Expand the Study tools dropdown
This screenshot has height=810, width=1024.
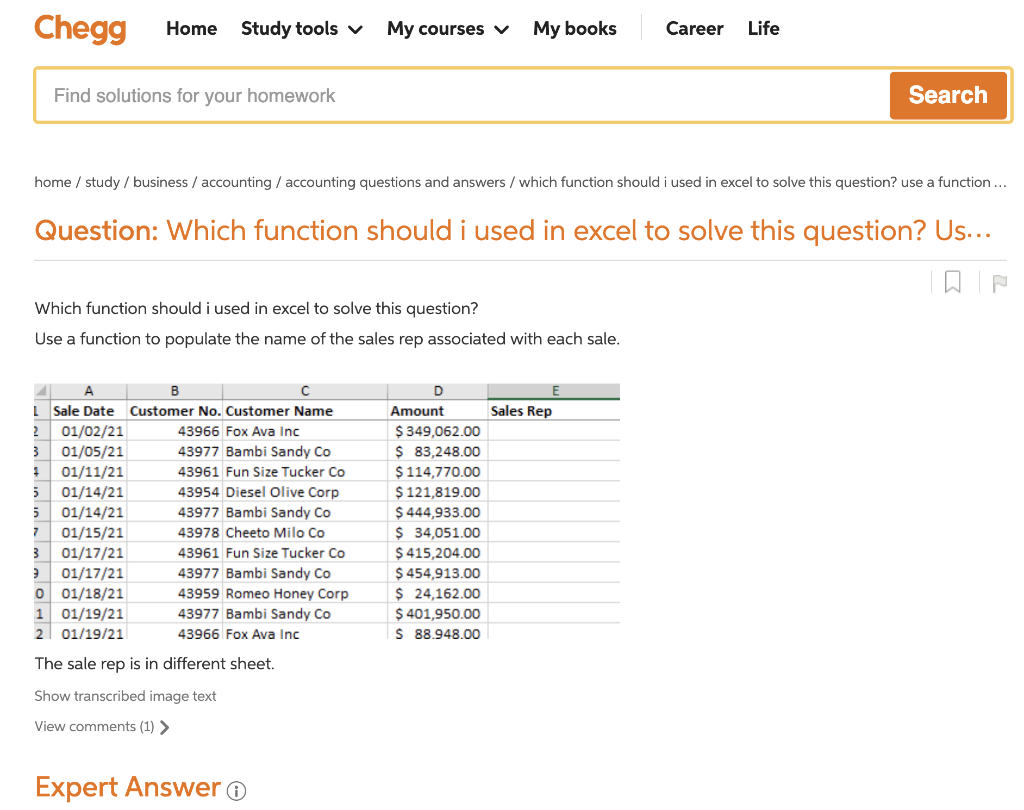301,29
